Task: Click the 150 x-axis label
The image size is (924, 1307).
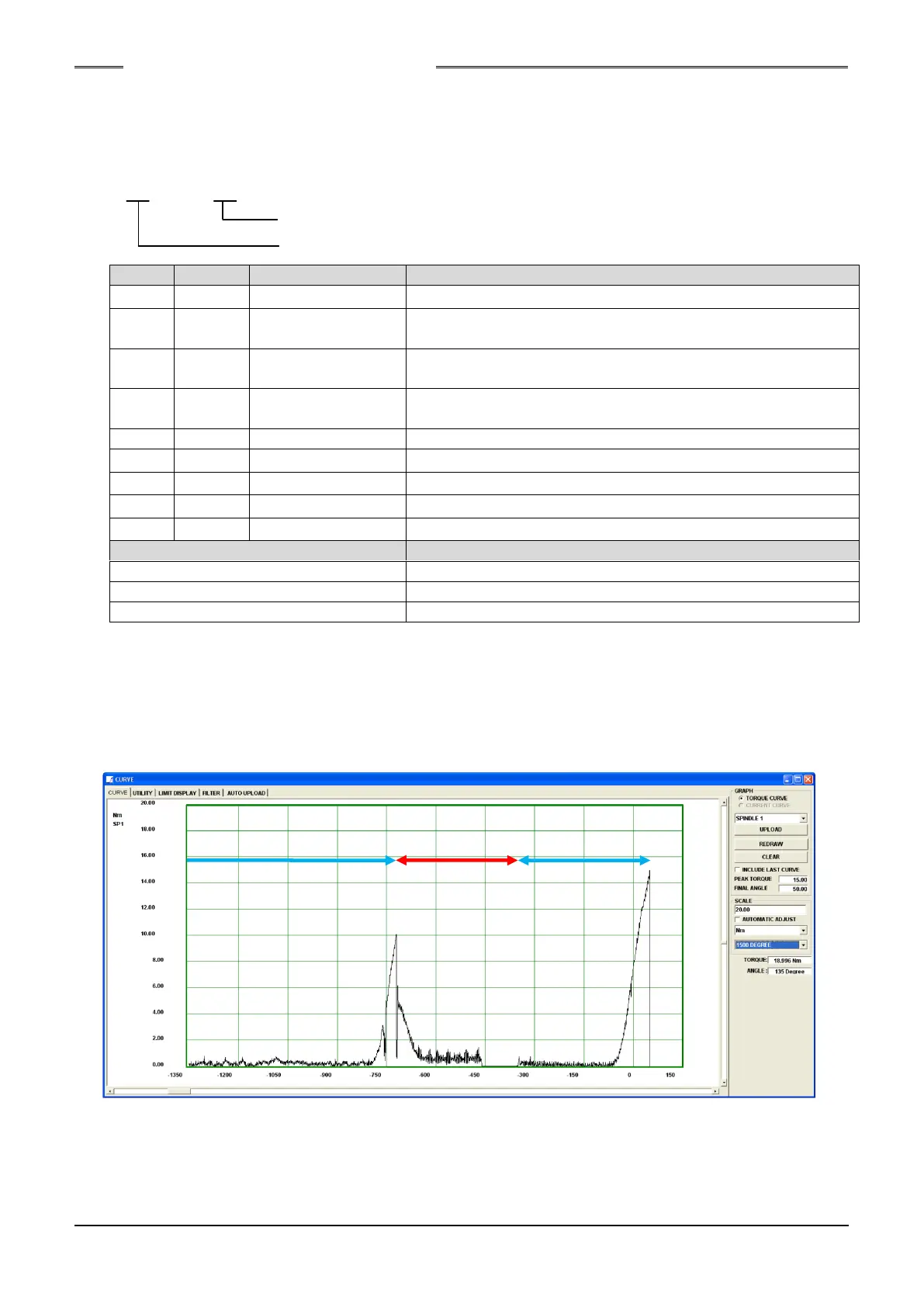Action: 670,1075
